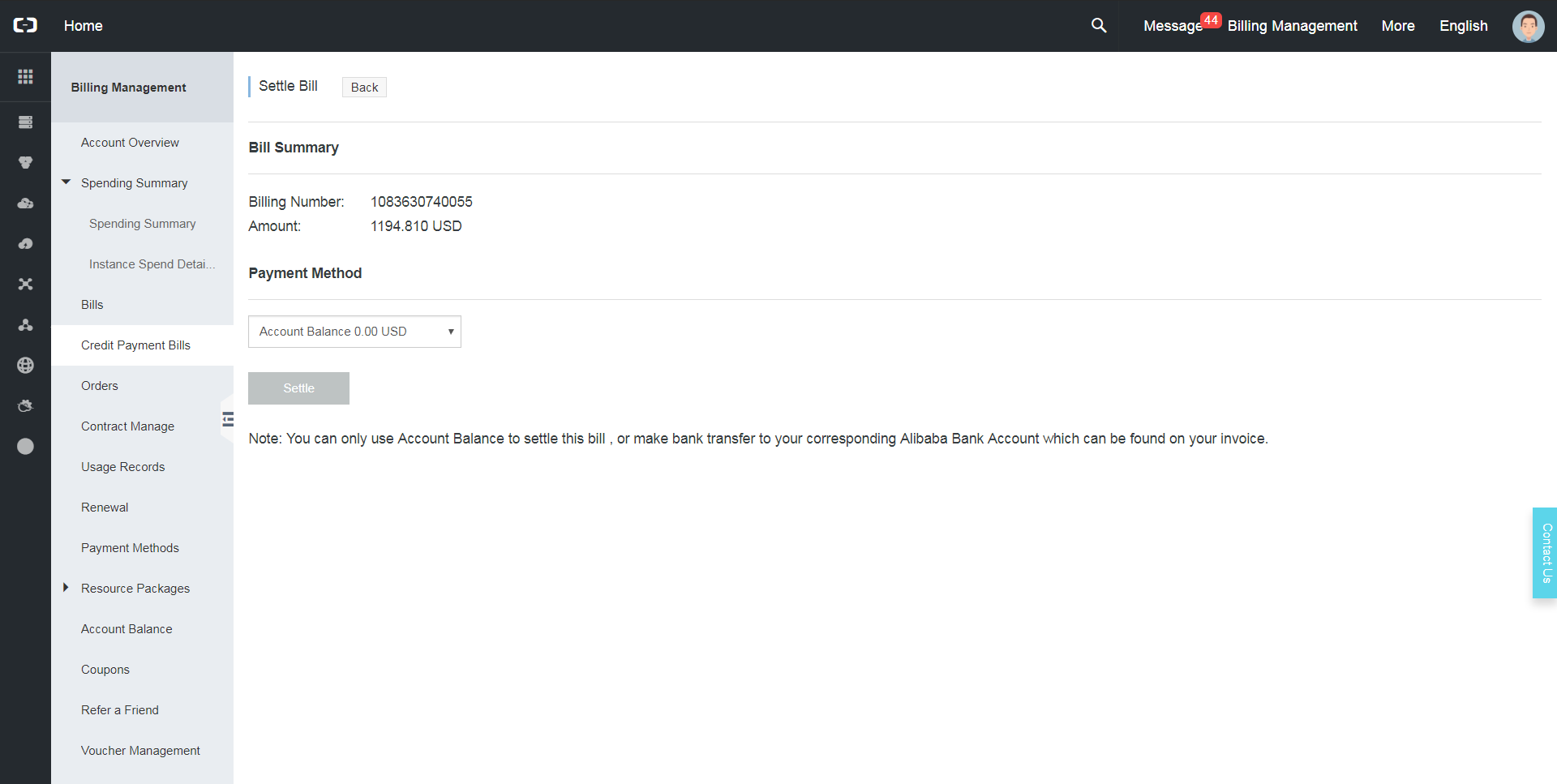Open Contract Manage in the sidebar
This screenshot has width=1557, height=784.
(127, 426)
